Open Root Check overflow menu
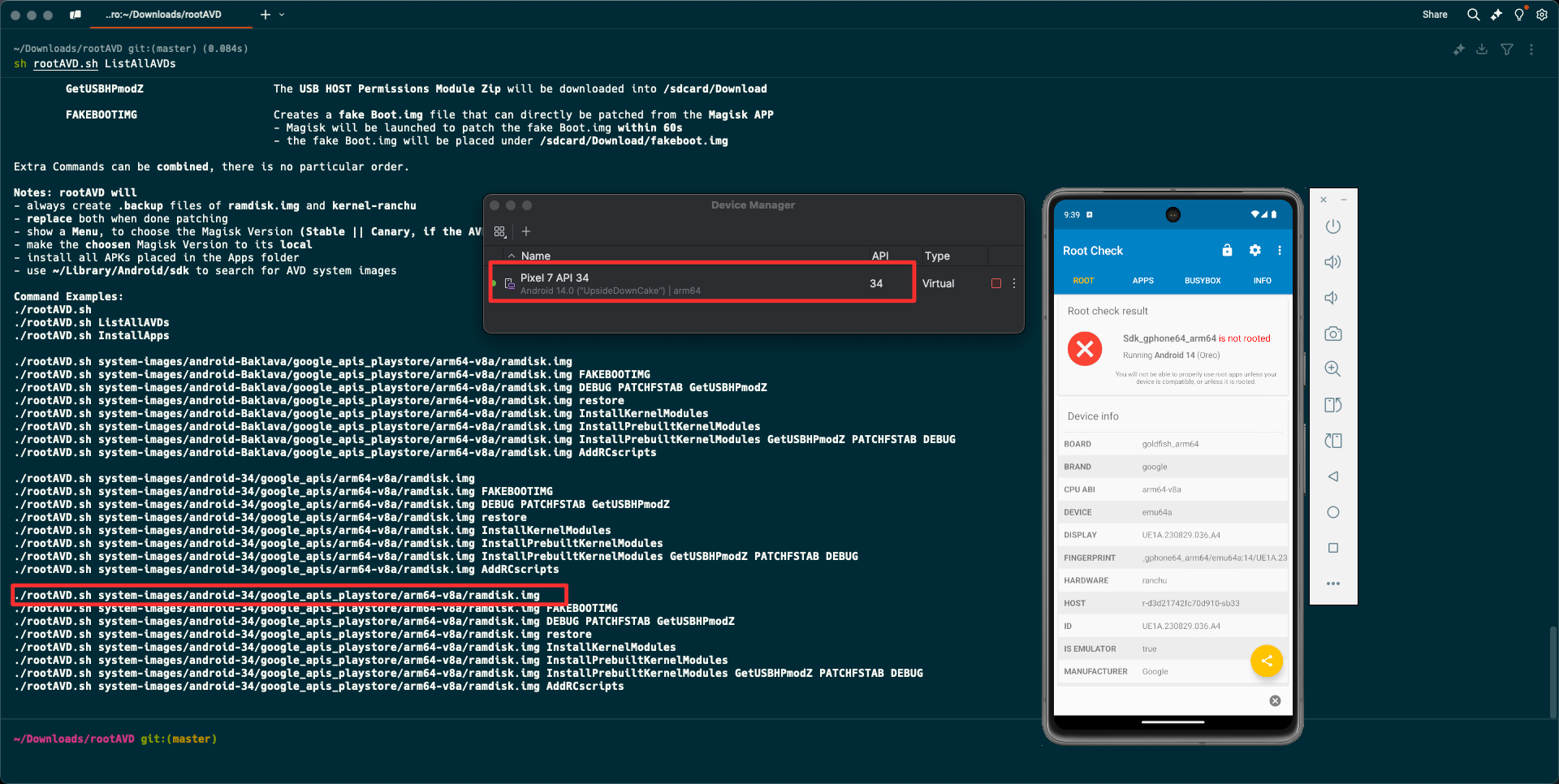This screenshot has height=784, width=1559. point(1280,251)
